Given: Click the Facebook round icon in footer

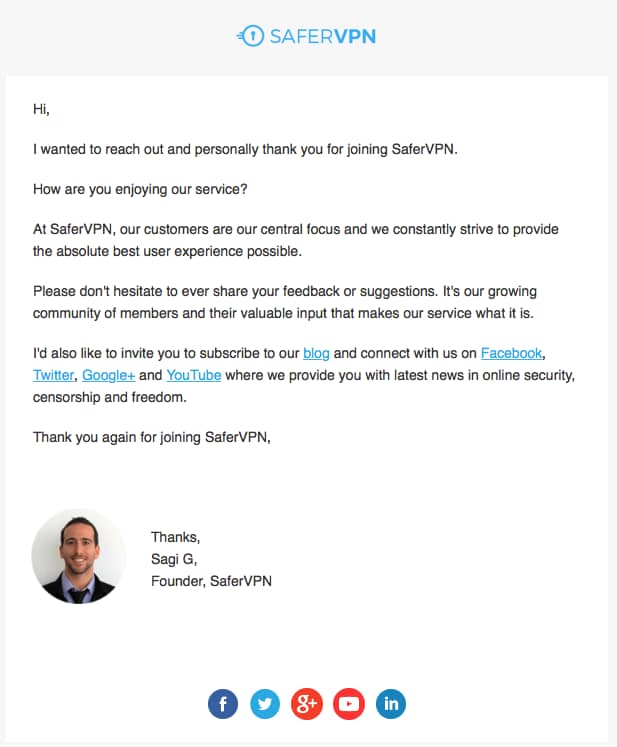Looking at the screenshot, I should point(223,704).
